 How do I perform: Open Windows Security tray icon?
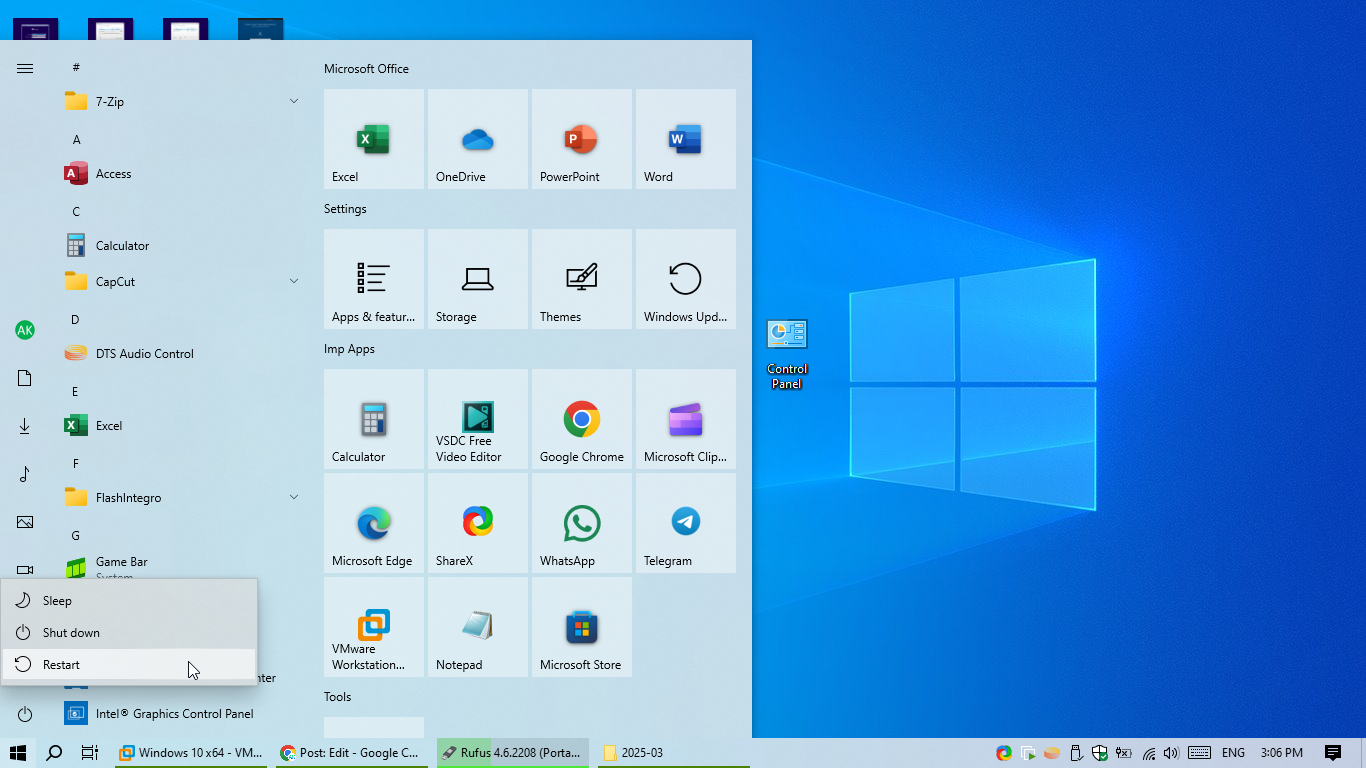pyautogui.click(x=1100, y=753)
